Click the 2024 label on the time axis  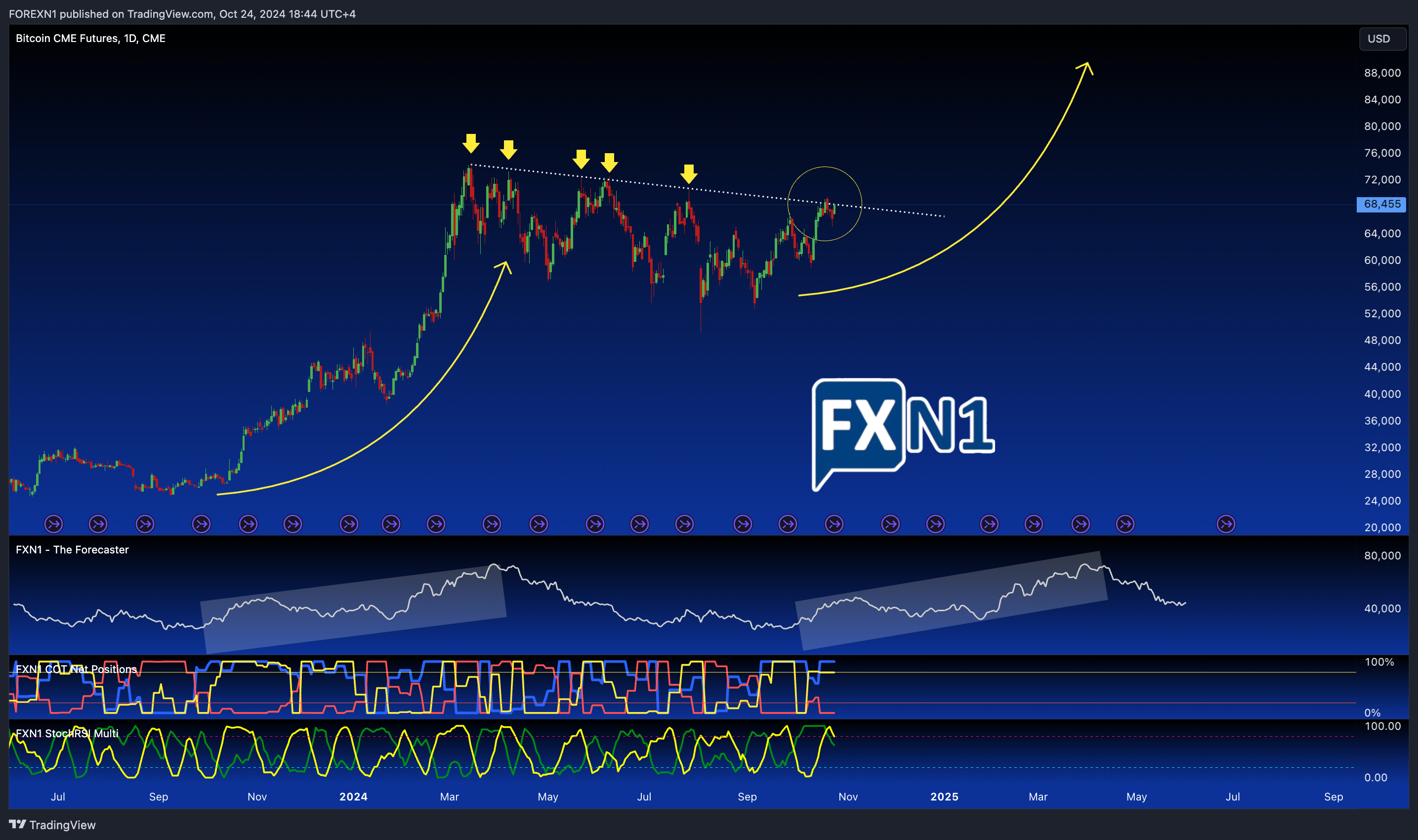[354, 797]
